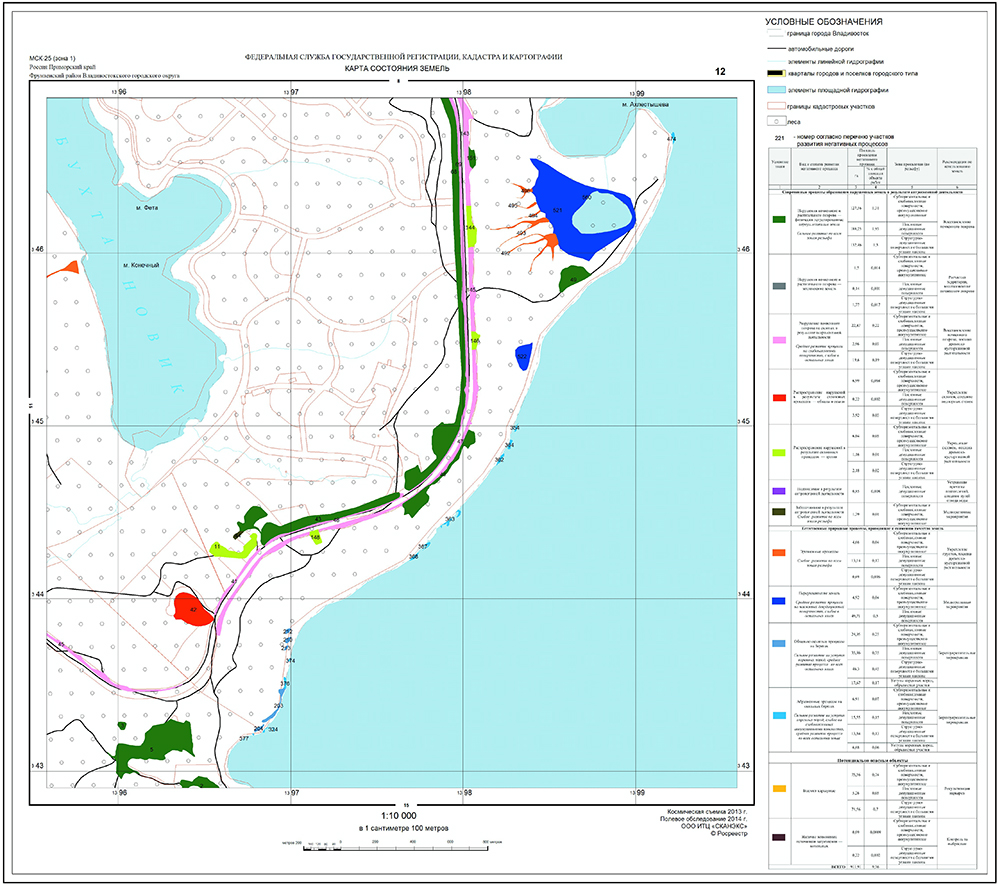Click the gray swatch in legend table
Screen dimensions: 1000x886
point(779,285)
